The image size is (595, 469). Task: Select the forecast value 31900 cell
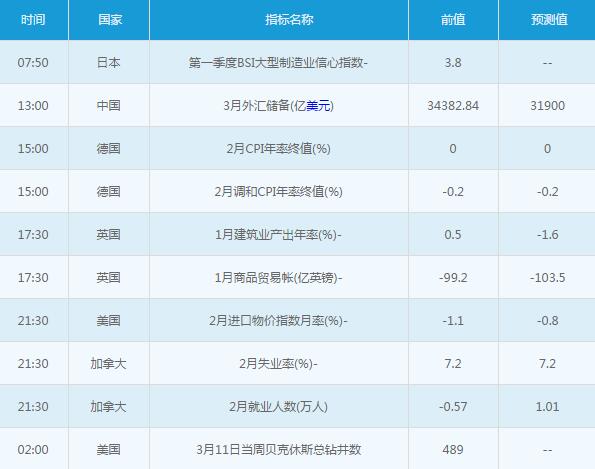tap(548, 105)
